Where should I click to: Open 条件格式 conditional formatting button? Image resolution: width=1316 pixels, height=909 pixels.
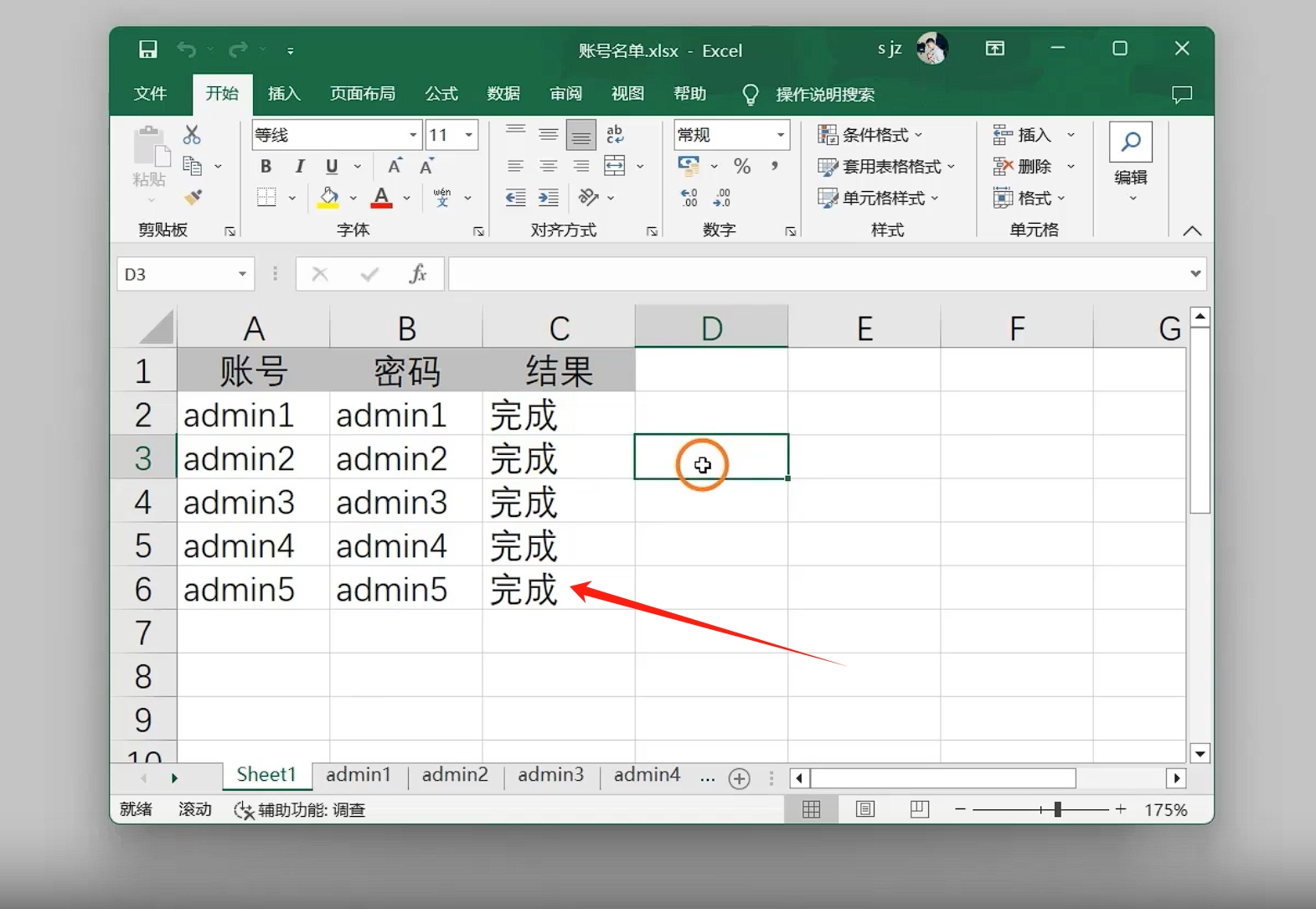(871, 135)
